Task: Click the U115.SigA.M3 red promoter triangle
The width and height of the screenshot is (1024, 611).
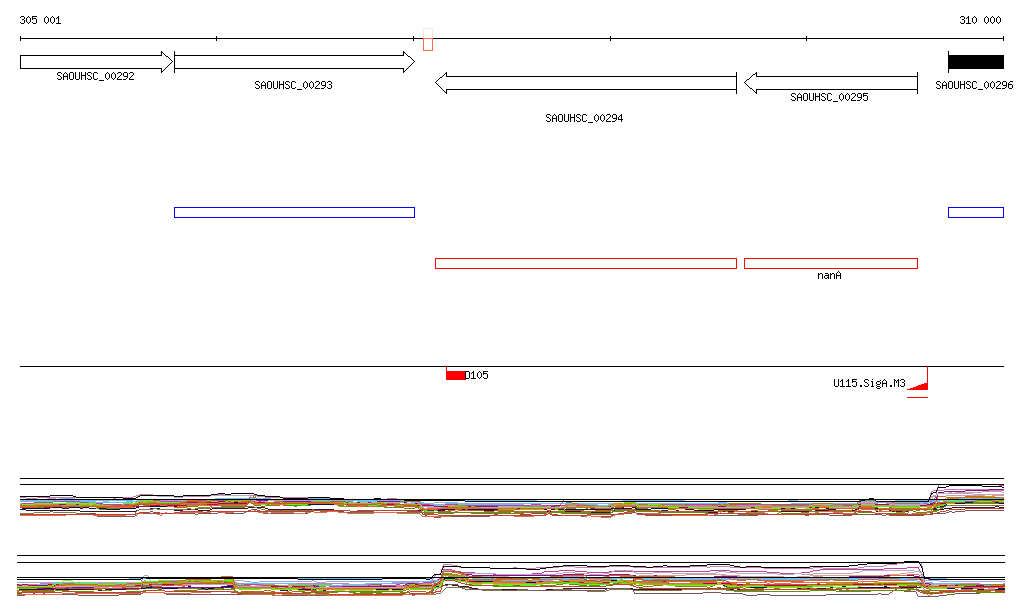Action: pos(918,386)
